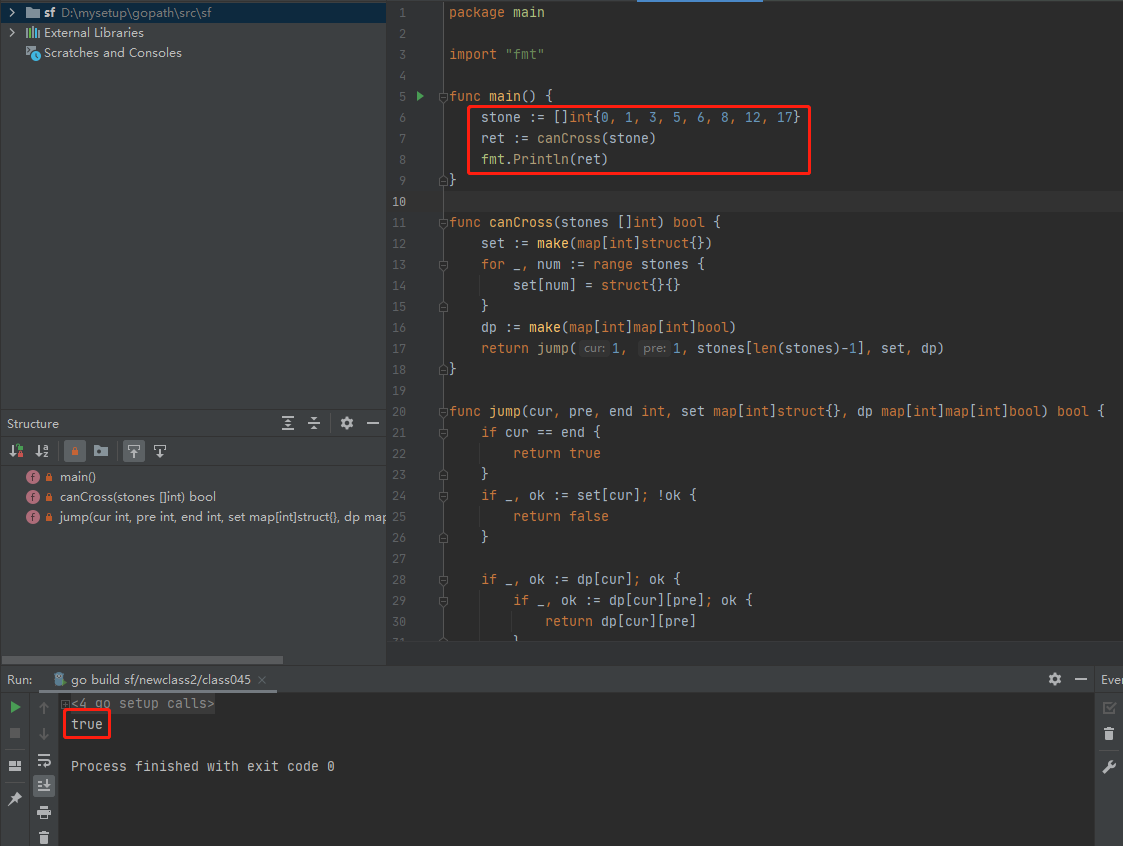Fold the if block at line 21
This screenshot has width=1123, height=846.
pyautogui.click(x=443, y=433)
